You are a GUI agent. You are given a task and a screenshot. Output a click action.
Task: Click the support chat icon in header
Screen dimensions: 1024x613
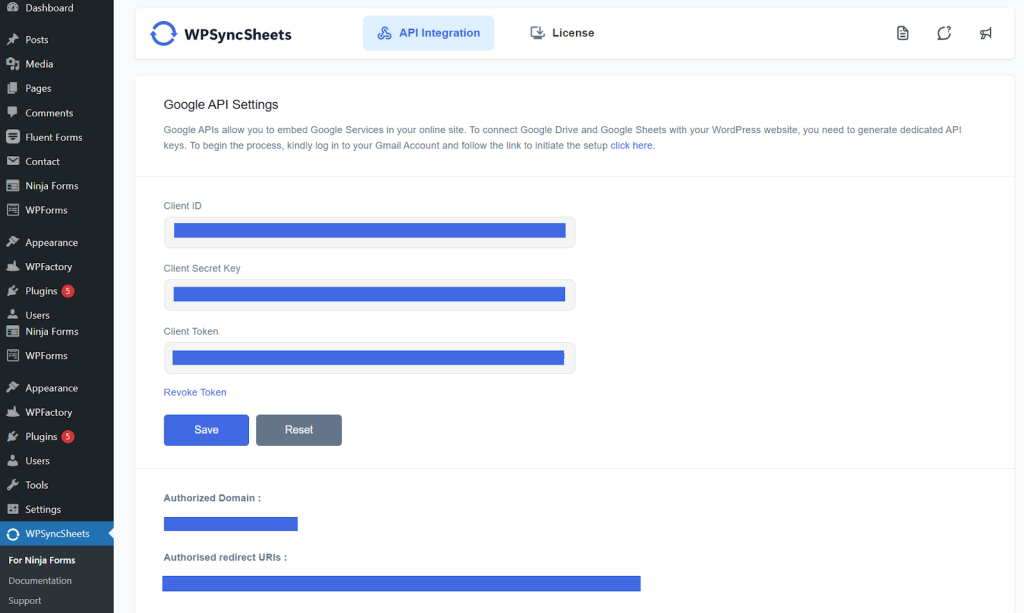click(944, 33)
